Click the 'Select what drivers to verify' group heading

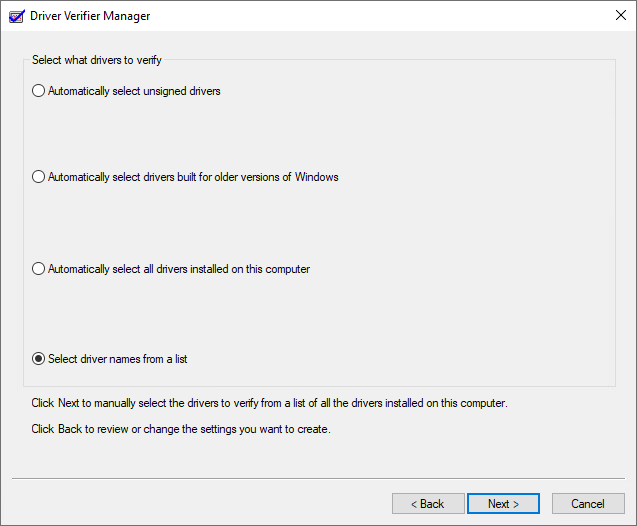[95, 60]
